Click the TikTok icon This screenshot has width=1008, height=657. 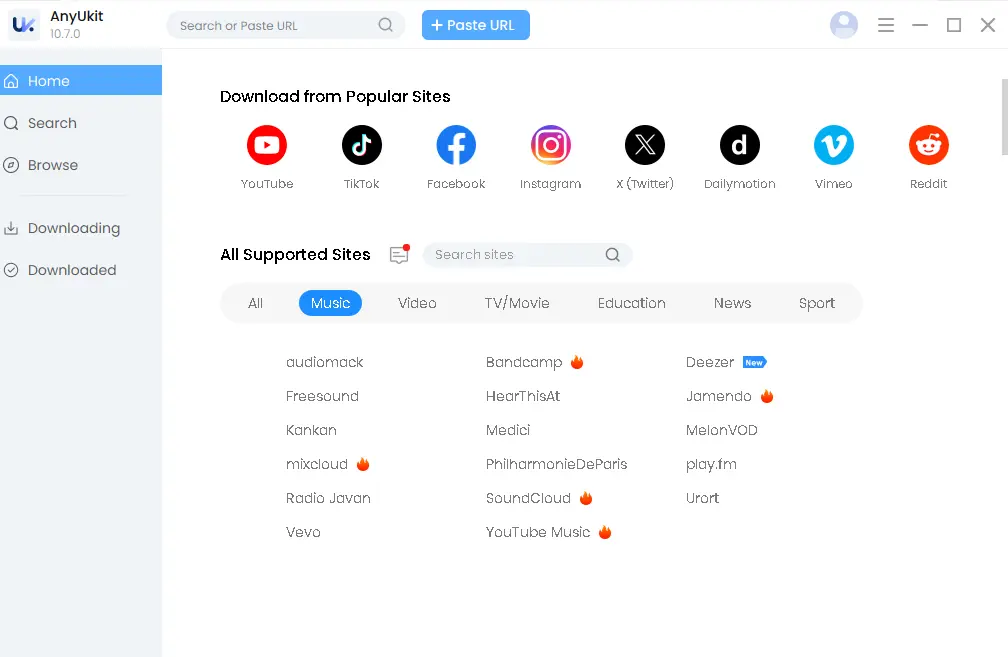click(x=361, y=146)
